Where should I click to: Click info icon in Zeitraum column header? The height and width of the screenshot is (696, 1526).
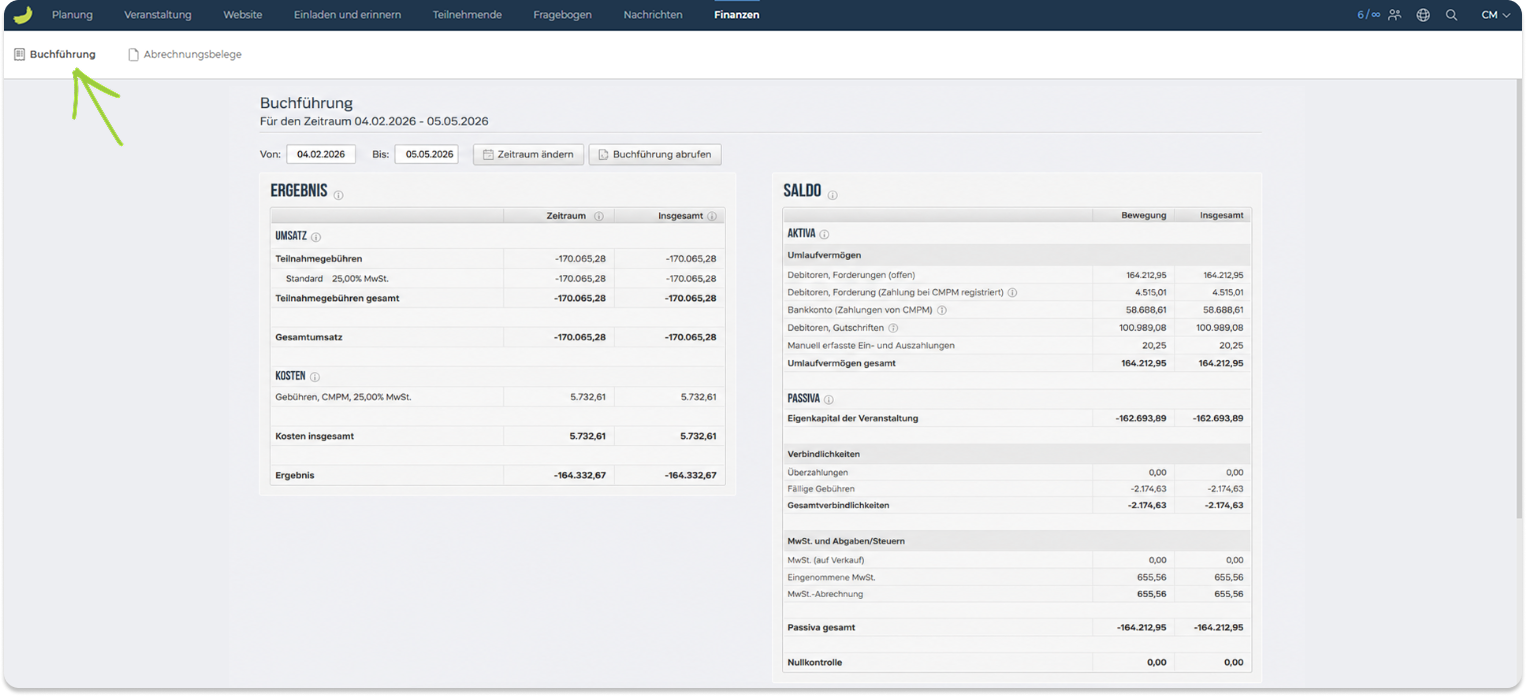(x=599, y=216)
